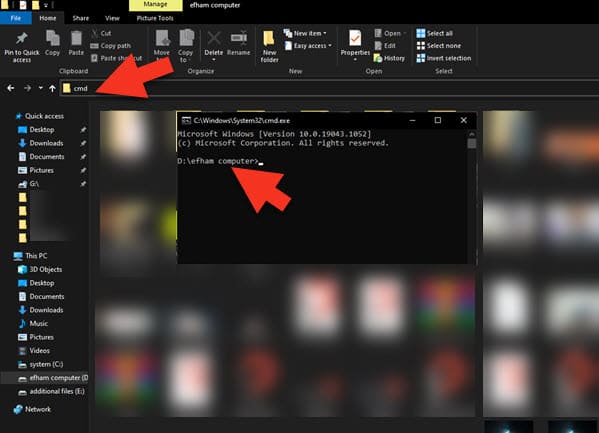Go up one folder level arrow

click(x=52, y=88)
